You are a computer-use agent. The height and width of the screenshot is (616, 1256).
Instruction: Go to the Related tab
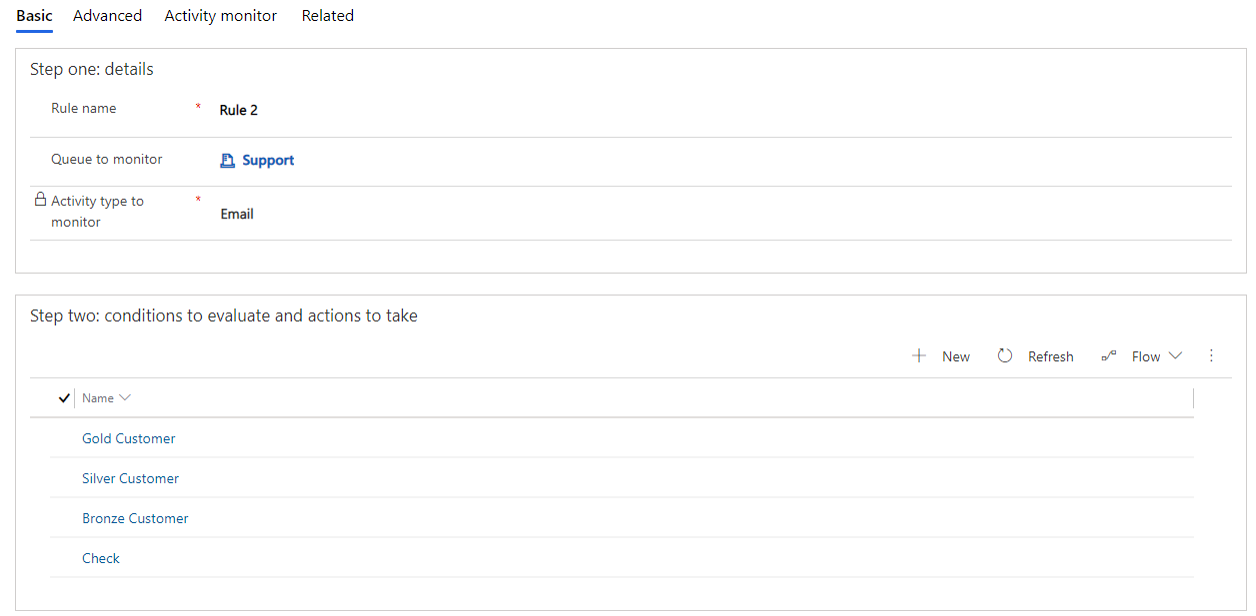pyautogui.click(x=328, y=16)
